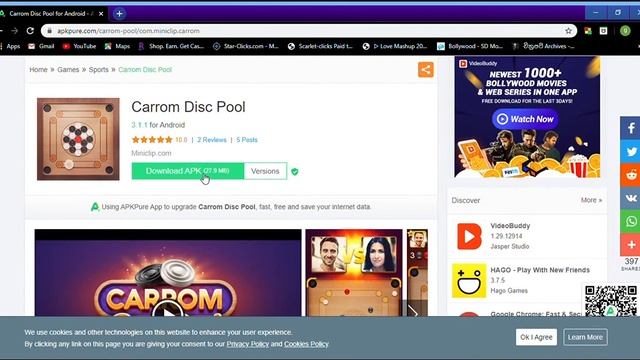This screenshot has width=640, height=360.
Task: Click the QR code image
Action: point(611,301)
